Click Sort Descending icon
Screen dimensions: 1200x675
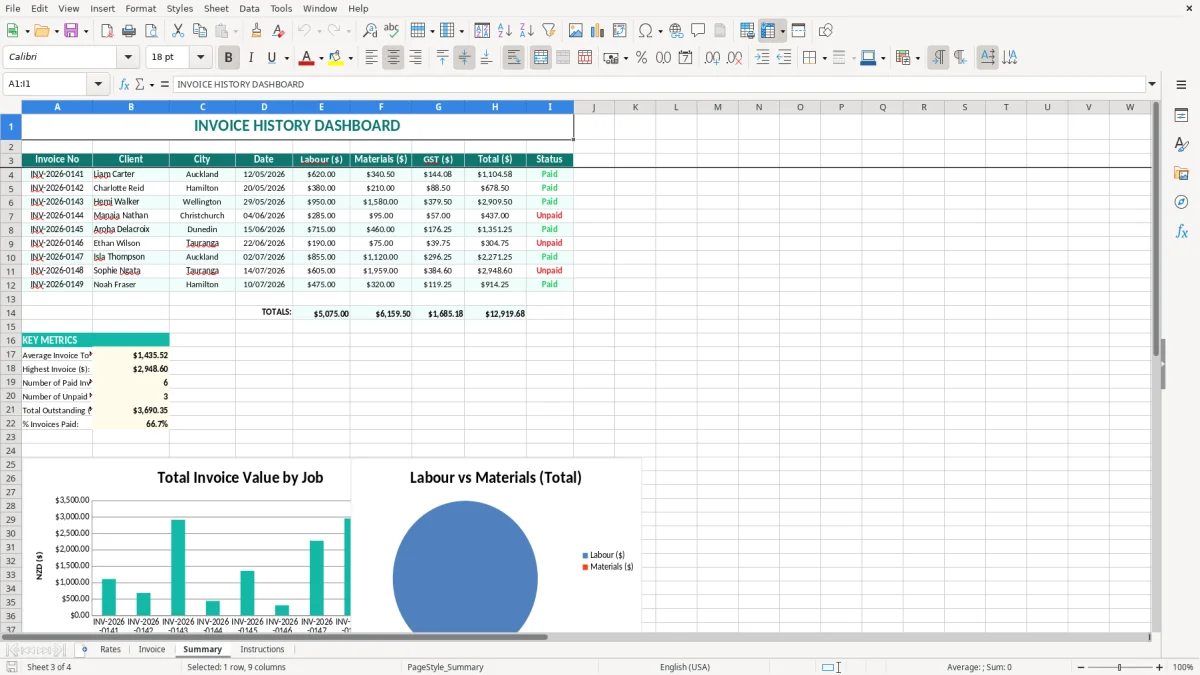[526, 31]
